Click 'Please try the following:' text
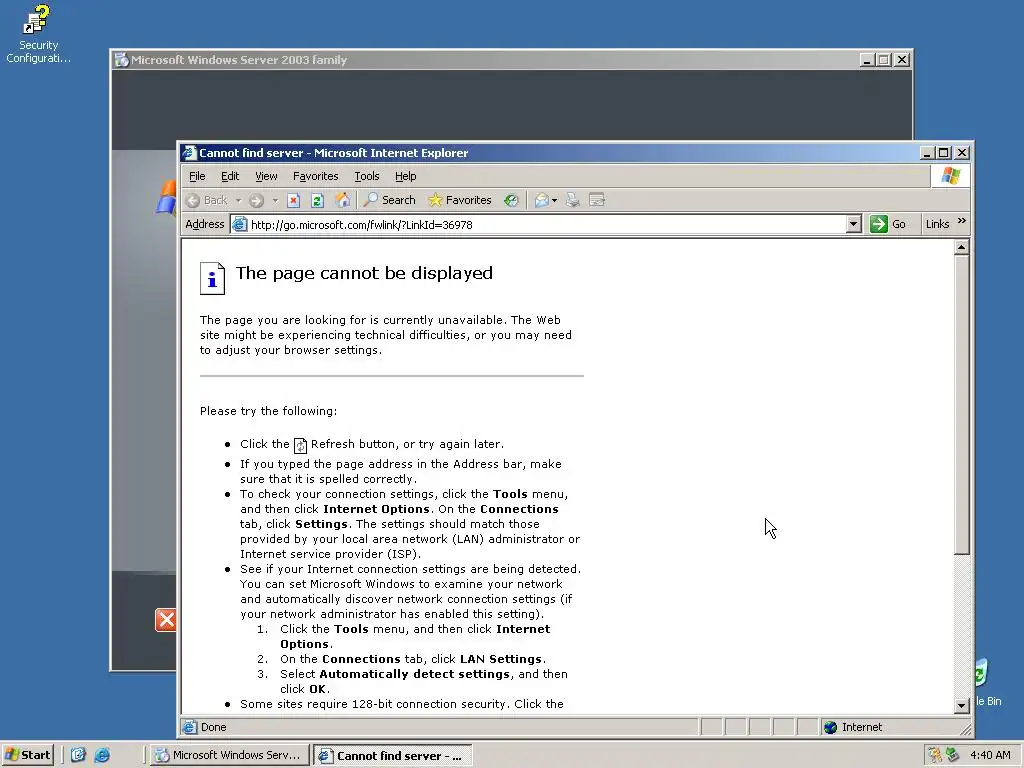Screen dimensions: 1024x768 tap(268, 411)
